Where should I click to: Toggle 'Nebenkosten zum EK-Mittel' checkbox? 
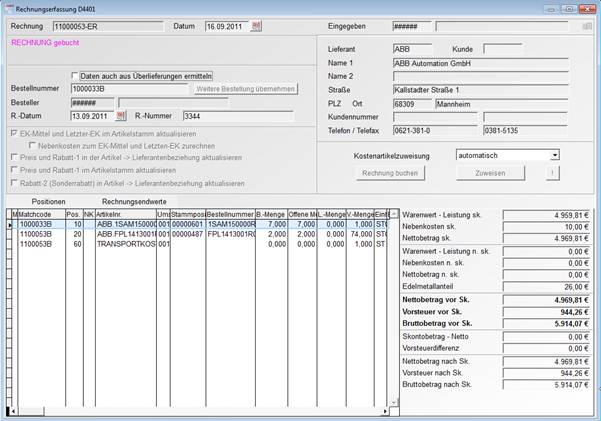[x=31, y=146]
